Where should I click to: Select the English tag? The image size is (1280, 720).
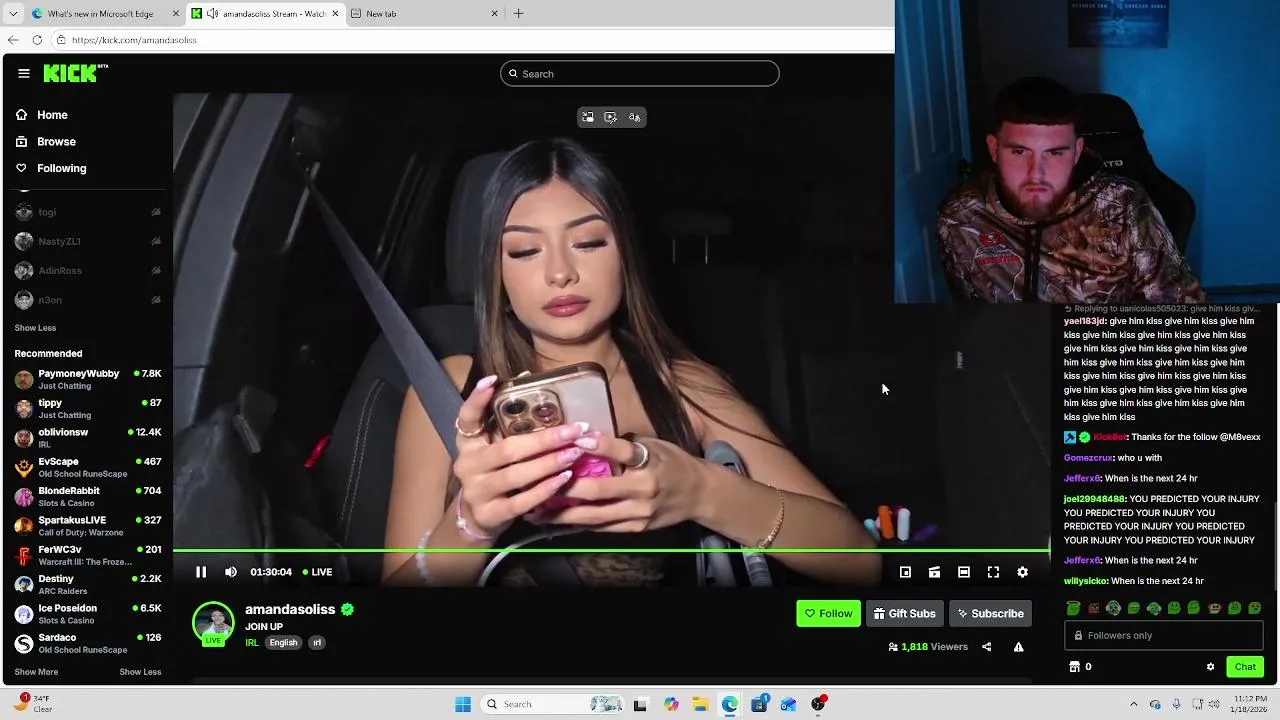click(283, 643)
